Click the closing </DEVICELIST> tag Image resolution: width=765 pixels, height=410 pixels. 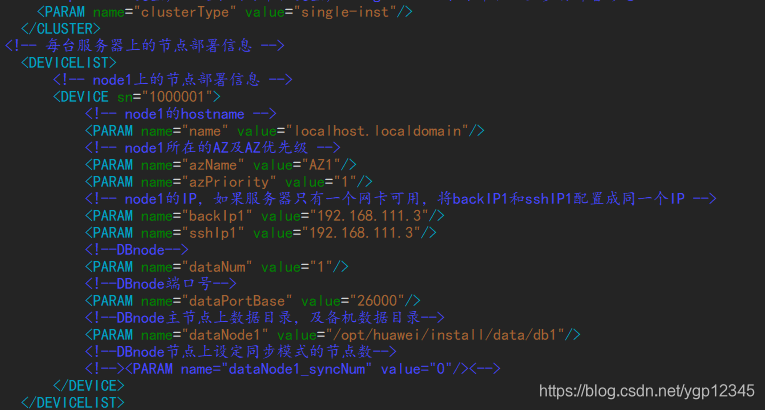[73, 403]
